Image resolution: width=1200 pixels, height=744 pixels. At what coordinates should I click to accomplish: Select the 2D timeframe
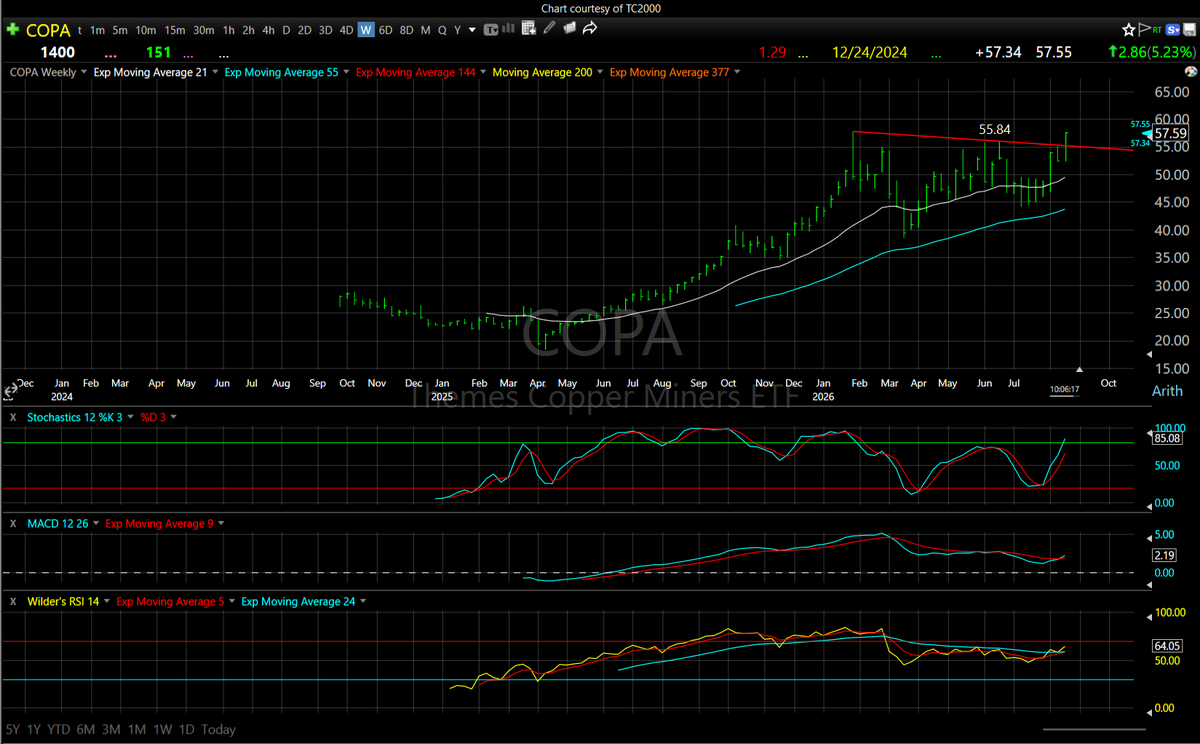(x=305, y=30)
